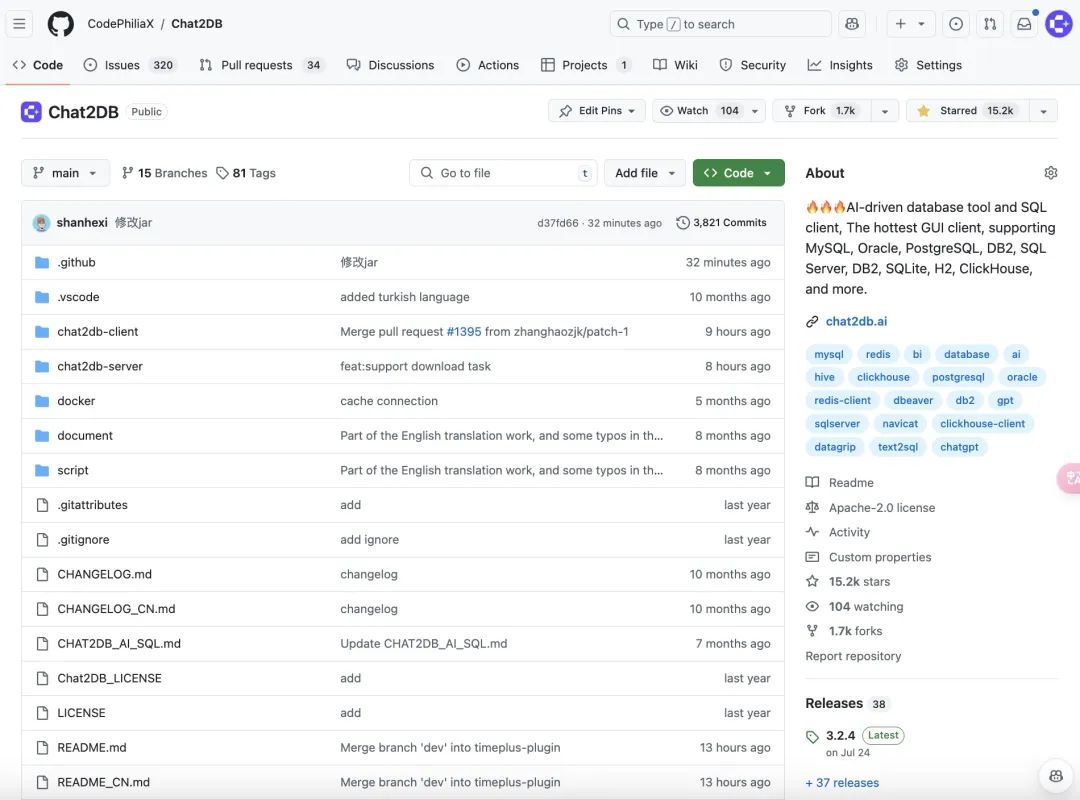Open the Add file dropdown
This screenshot has height=800, width=1080.
point(645,173)
